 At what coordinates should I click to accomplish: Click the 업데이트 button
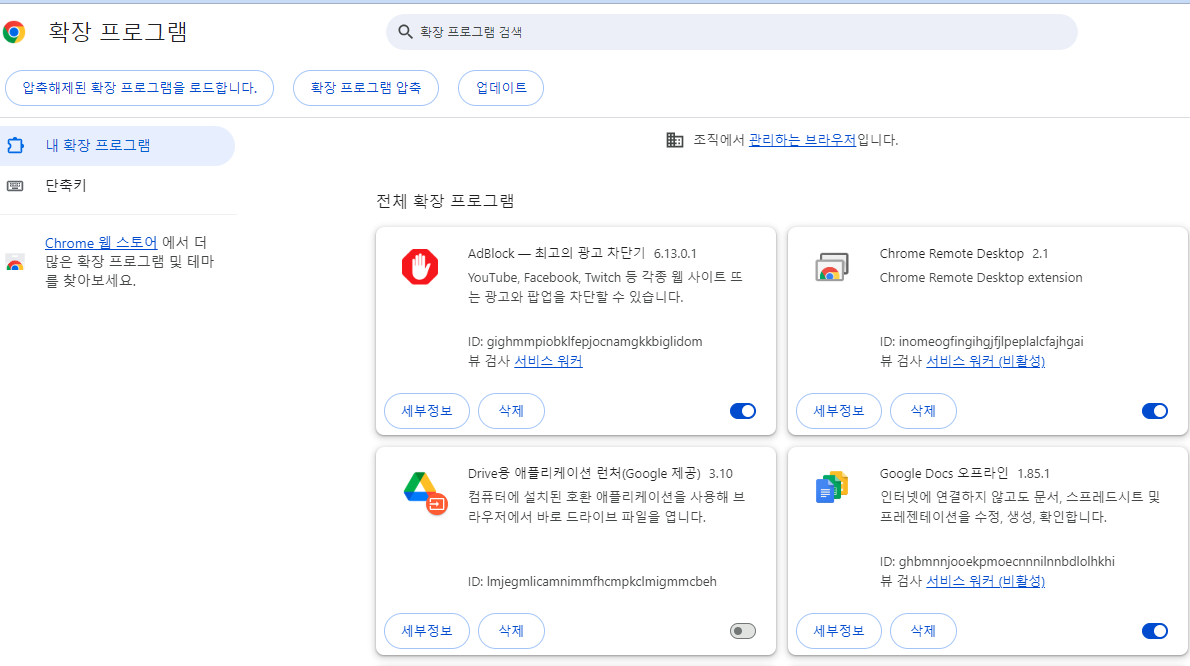point(501,88)
